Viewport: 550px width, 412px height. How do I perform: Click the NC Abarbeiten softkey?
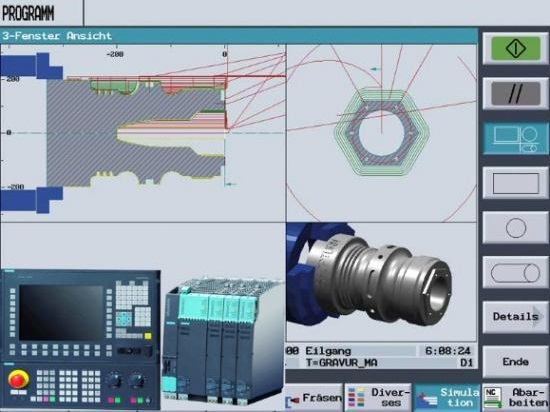(x=516, y=398)
